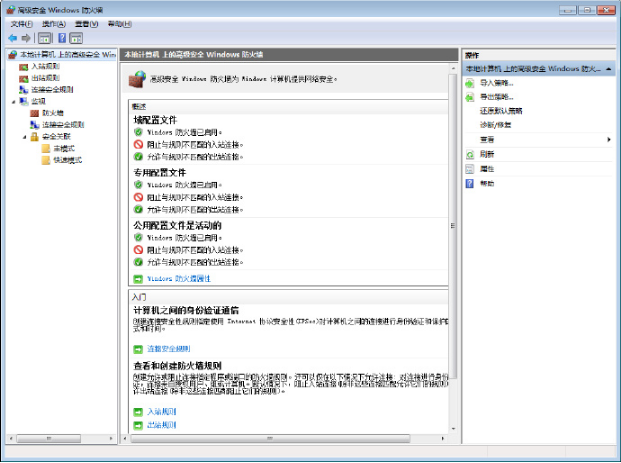The height and width of the screenshot is (463, 621).
Task: Choose 还原默认策略 in actions pane
Action: pos(501,111)
